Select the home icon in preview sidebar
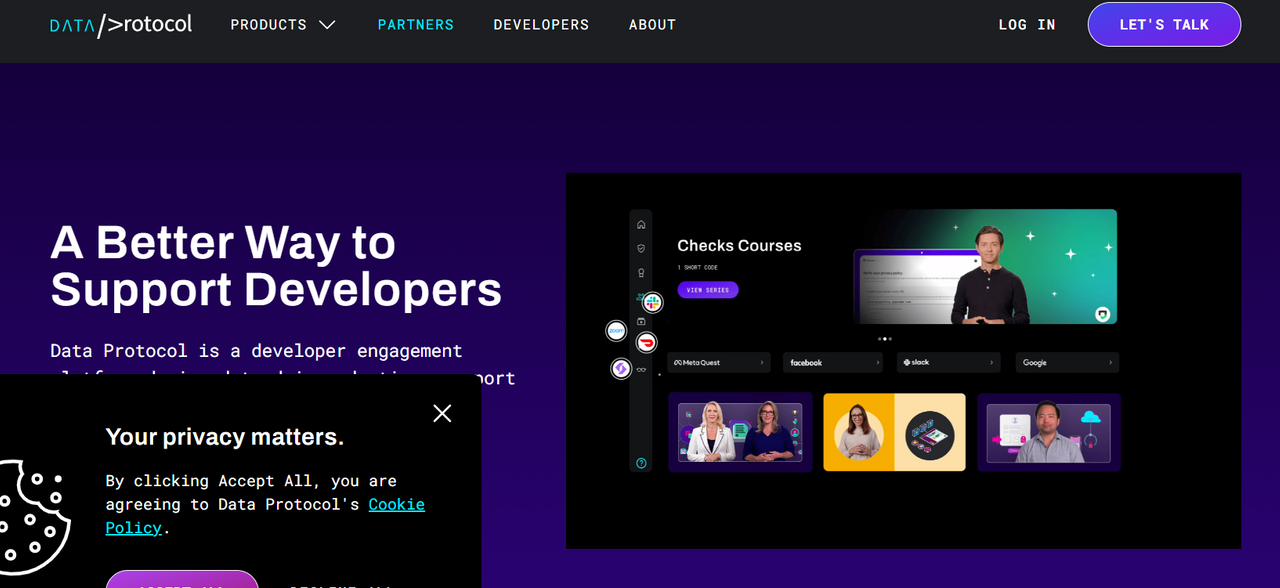This screenshot has width=1280, height=588. (x=641, y=224)
